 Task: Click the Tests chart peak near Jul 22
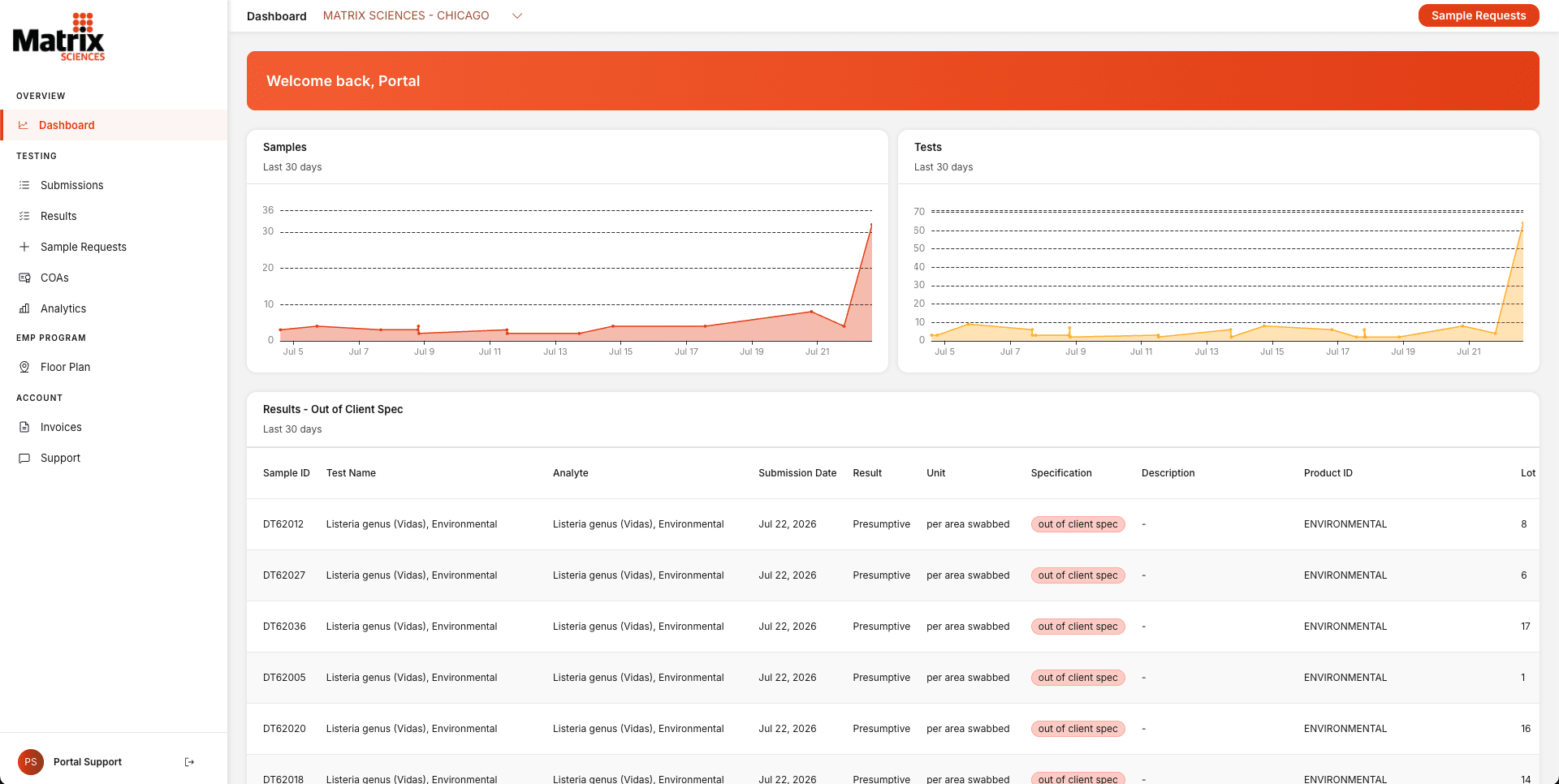tap(1522, 223)
